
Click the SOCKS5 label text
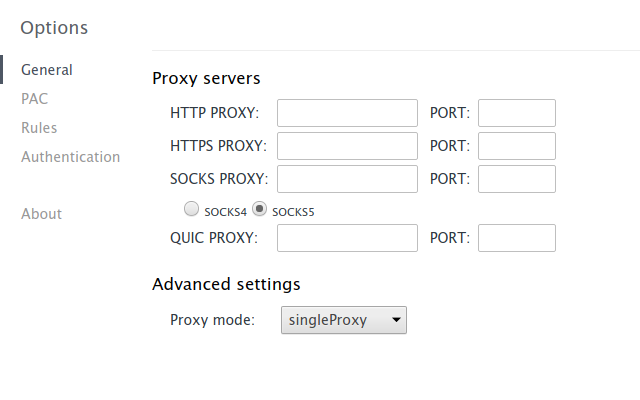tap(293, 212)
